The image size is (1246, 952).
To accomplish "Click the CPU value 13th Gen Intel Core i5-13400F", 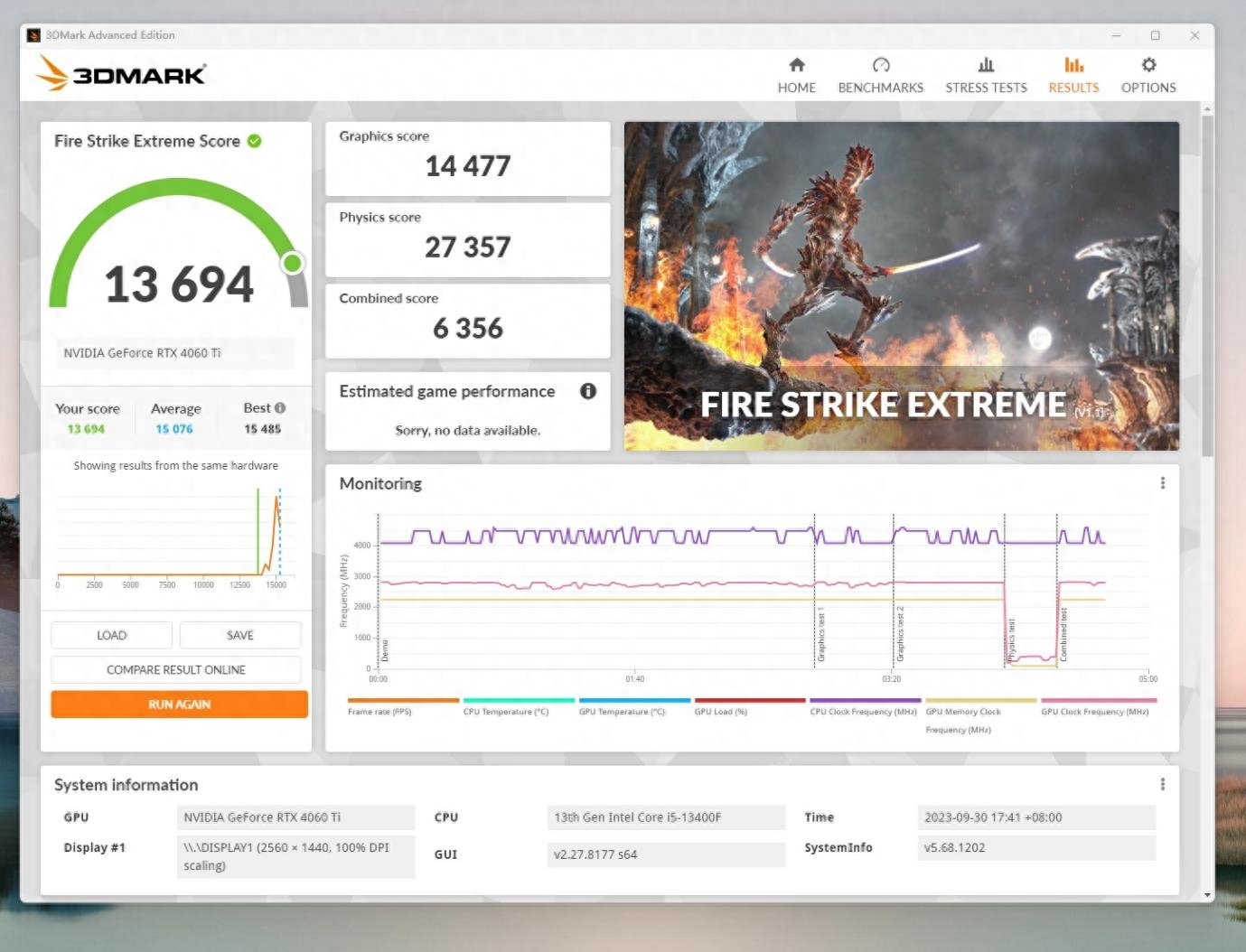I will point(666,817).
